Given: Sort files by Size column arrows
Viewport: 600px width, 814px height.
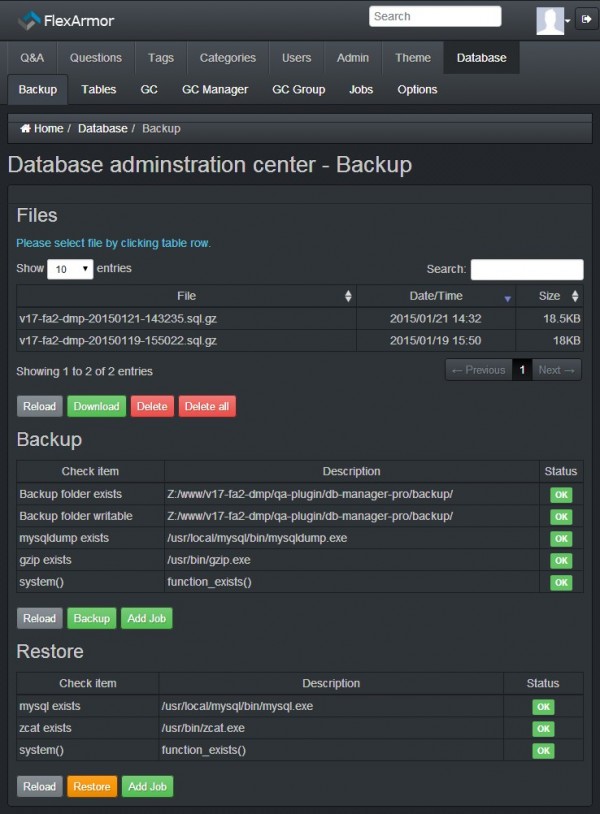Looking at the screenshot, I should point(575,296).
